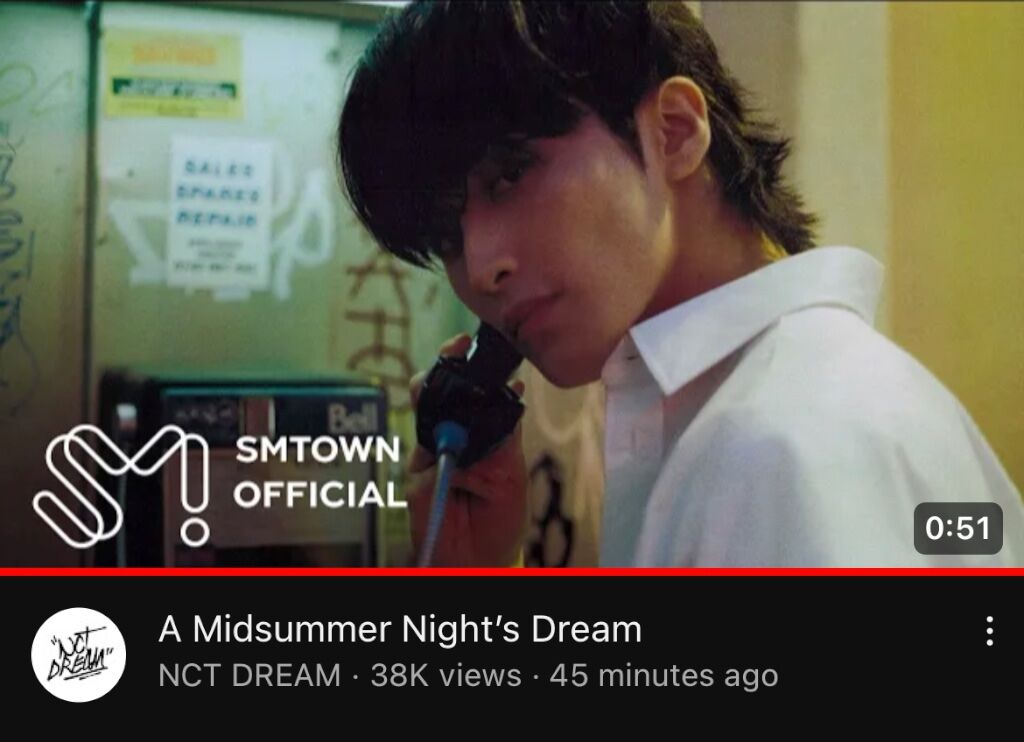Click the 38K views text
This screenshot has width=1024, height=742.
point(445,675)
